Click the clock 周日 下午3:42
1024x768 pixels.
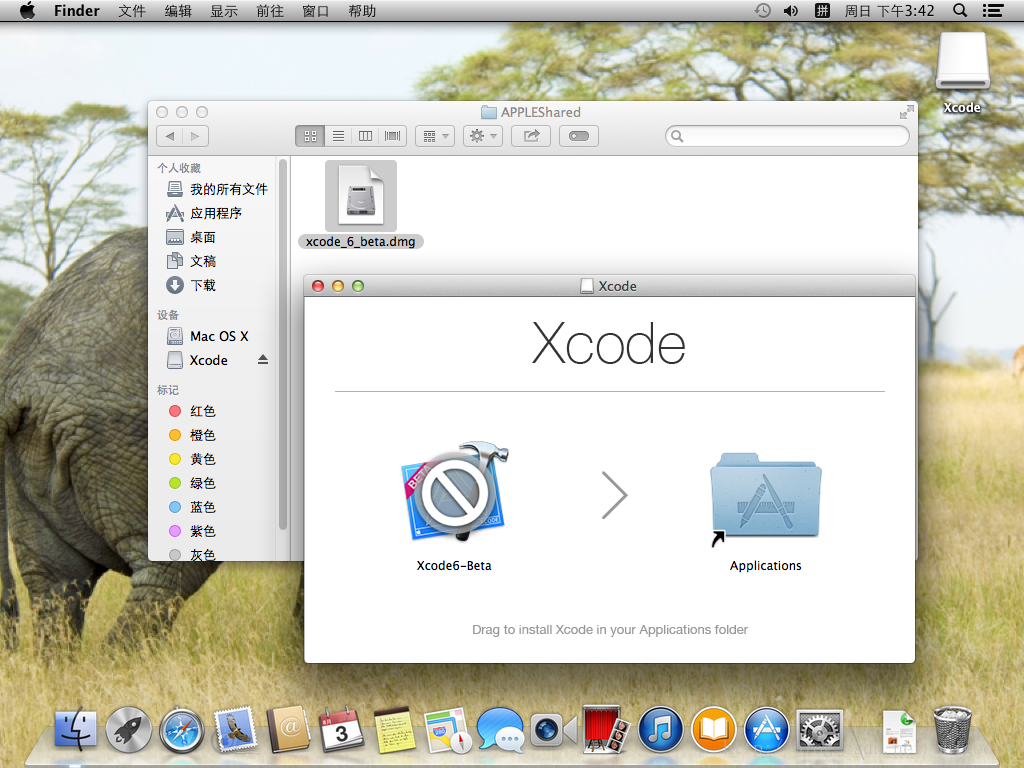[889, 10]
